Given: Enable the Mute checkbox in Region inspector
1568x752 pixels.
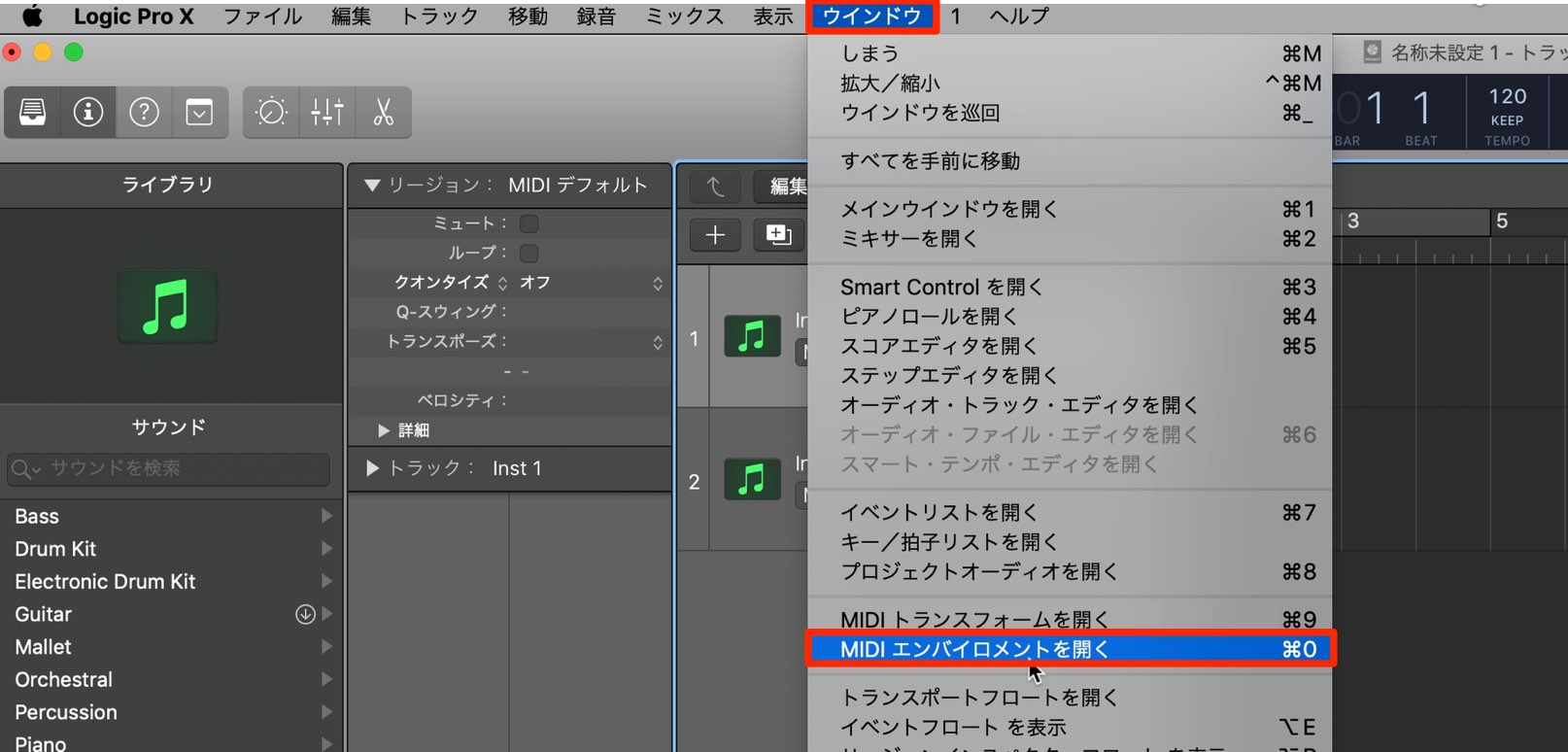Looking at the screenshot, I should 529,223.
